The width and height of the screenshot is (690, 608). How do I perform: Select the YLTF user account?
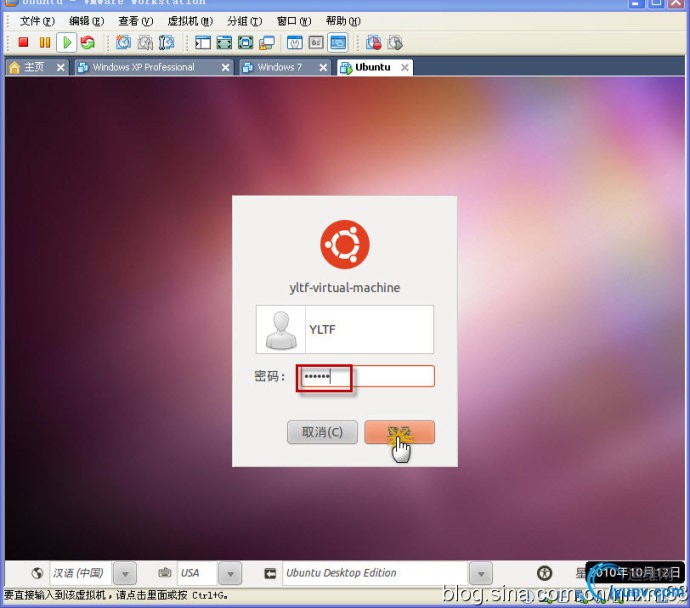[345, 329]
